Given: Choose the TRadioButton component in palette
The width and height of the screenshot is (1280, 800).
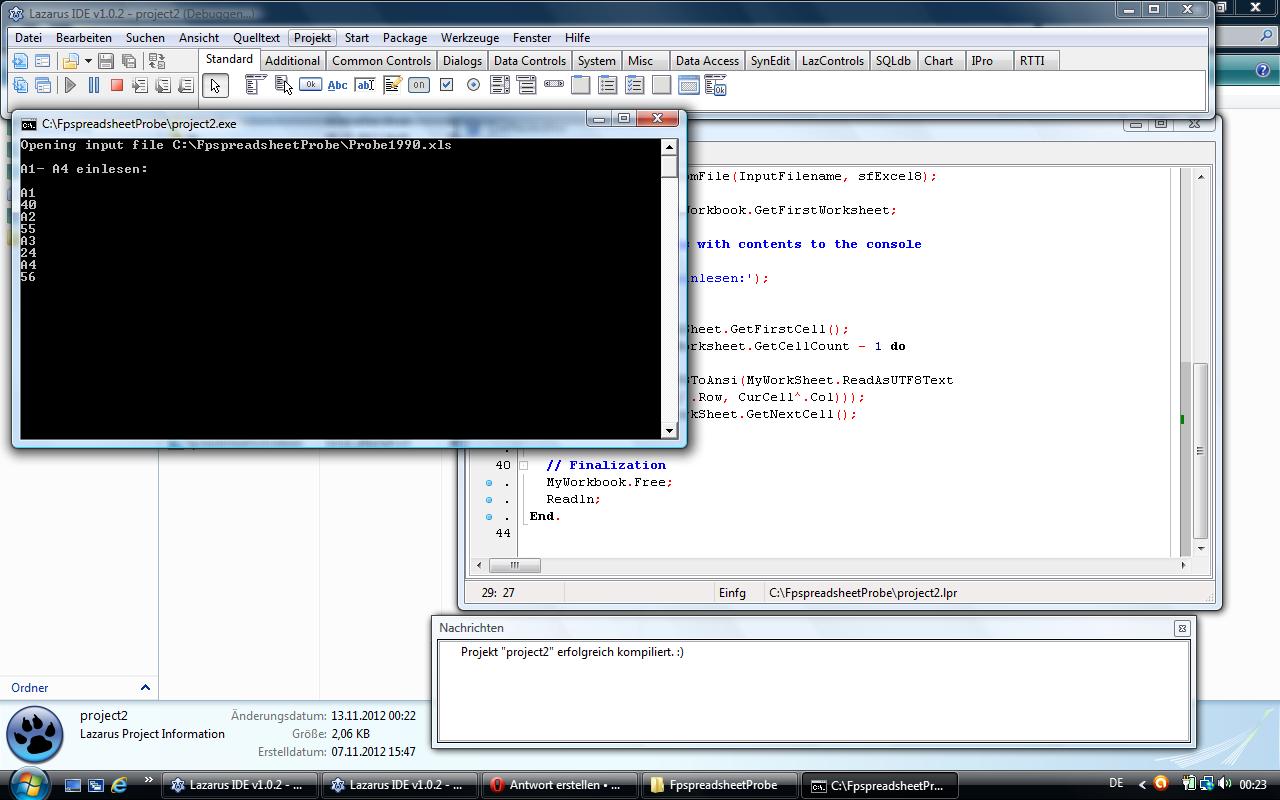Looking at the screenshot, I should point(473,85).
